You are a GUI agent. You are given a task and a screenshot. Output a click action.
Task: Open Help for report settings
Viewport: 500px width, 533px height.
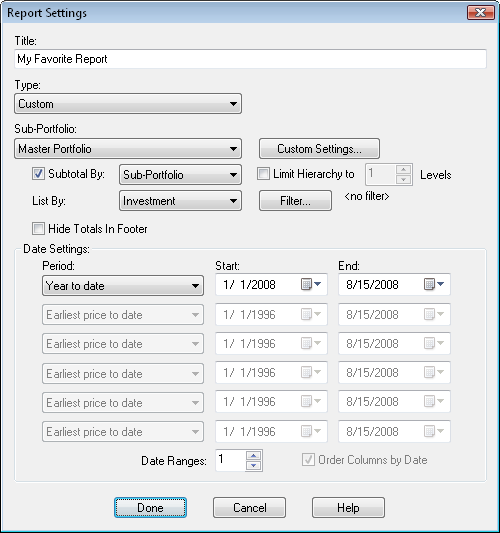(348, 508)
